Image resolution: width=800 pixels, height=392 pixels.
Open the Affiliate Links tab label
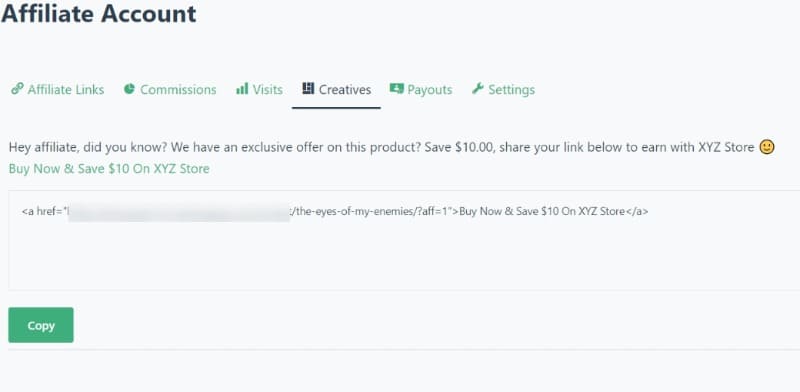coord(66,90)
